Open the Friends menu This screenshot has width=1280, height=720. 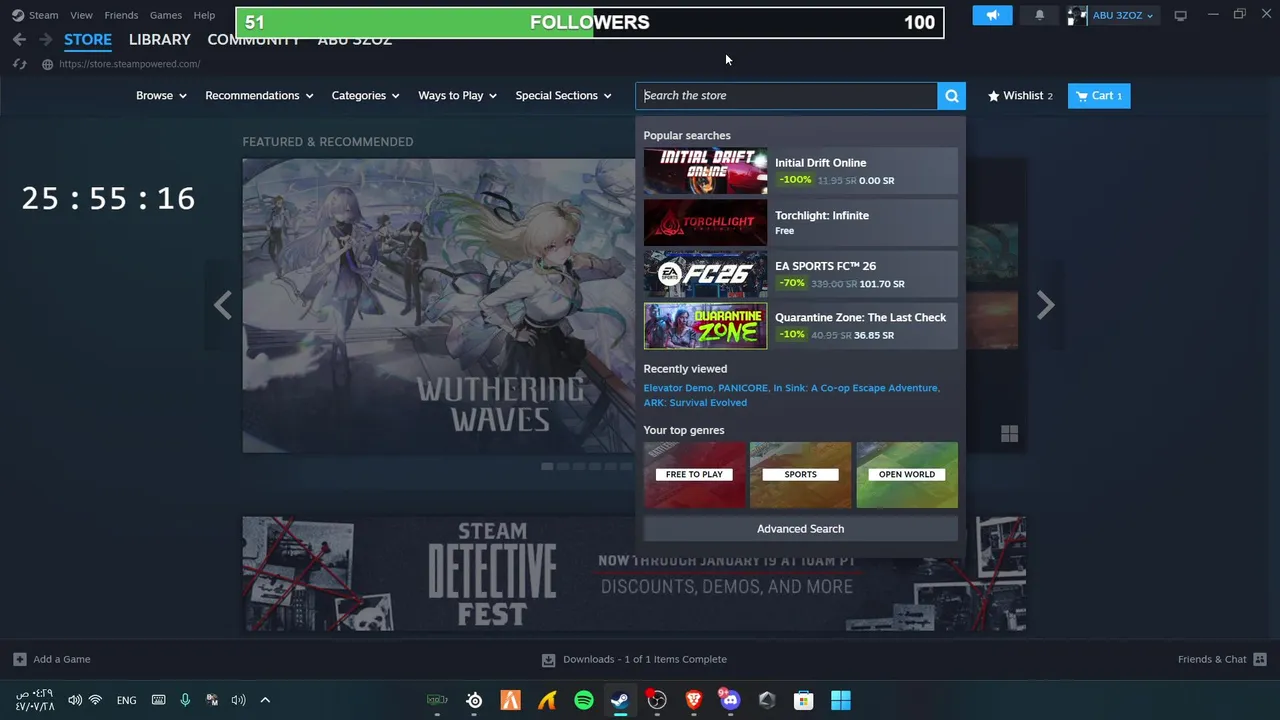121,15
